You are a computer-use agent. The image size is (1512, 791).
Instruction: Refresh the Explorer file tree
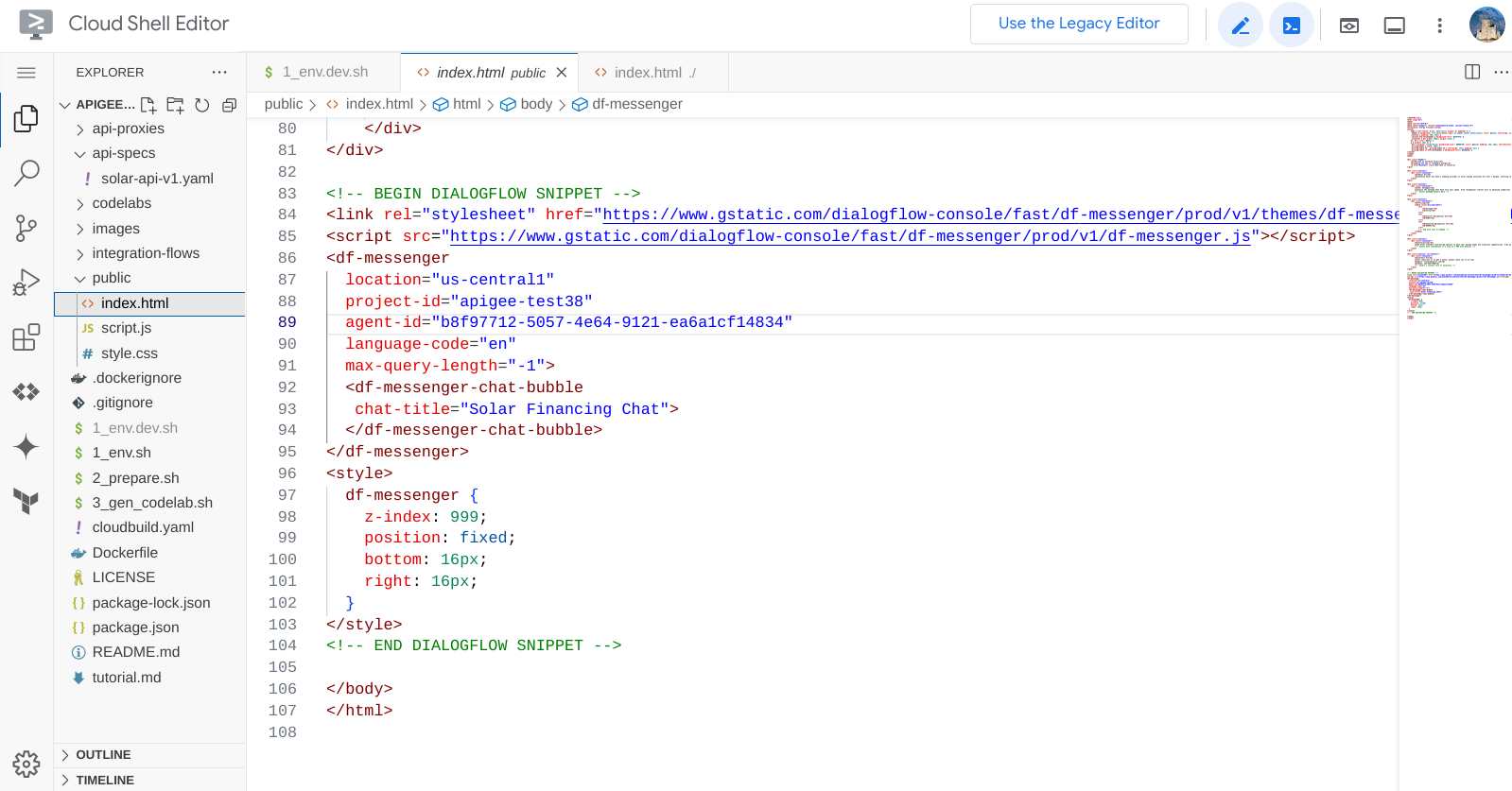tap(201, 105)
